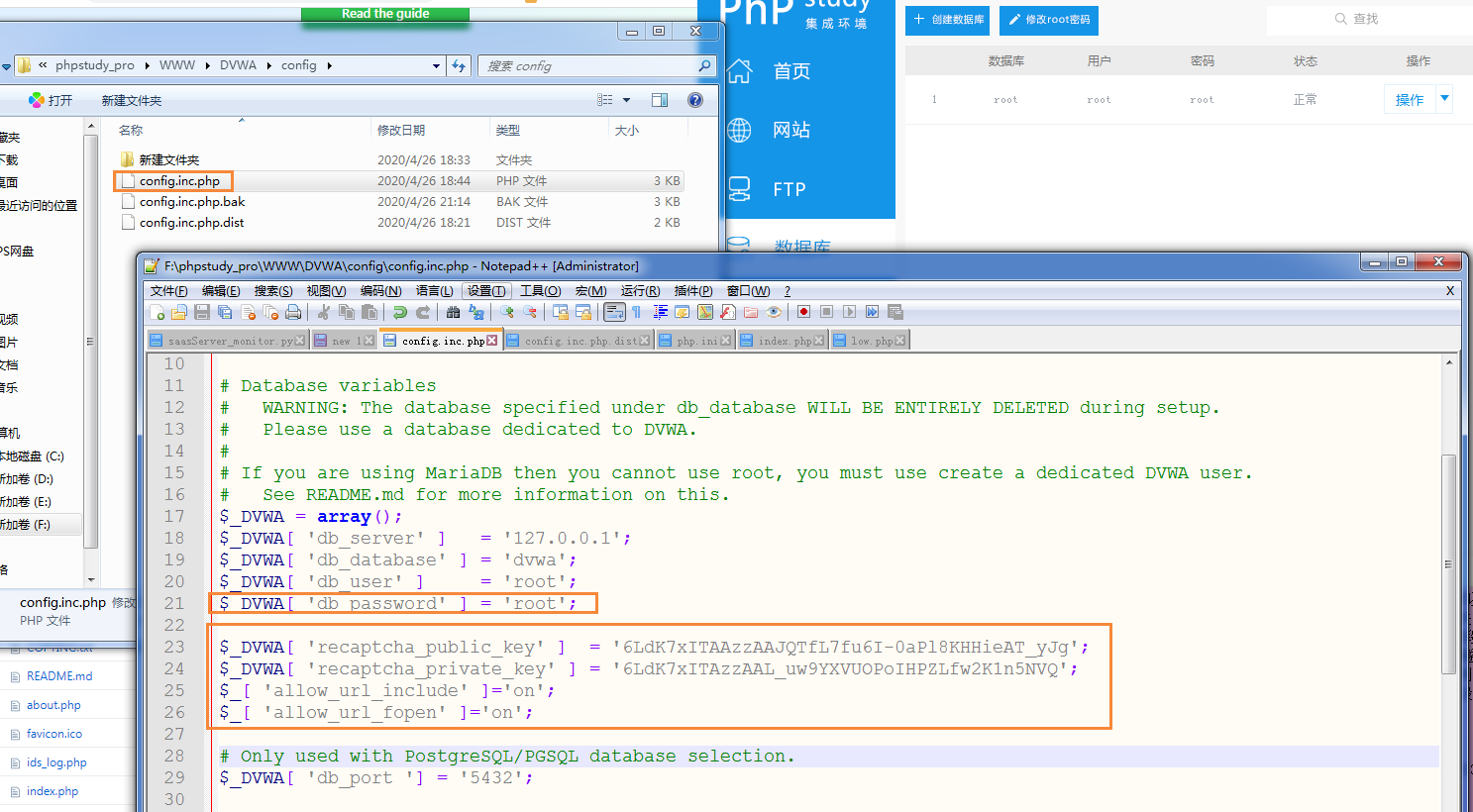
Task: Zoom out using the Notepad++ toolbar
Action: (530, 312)
